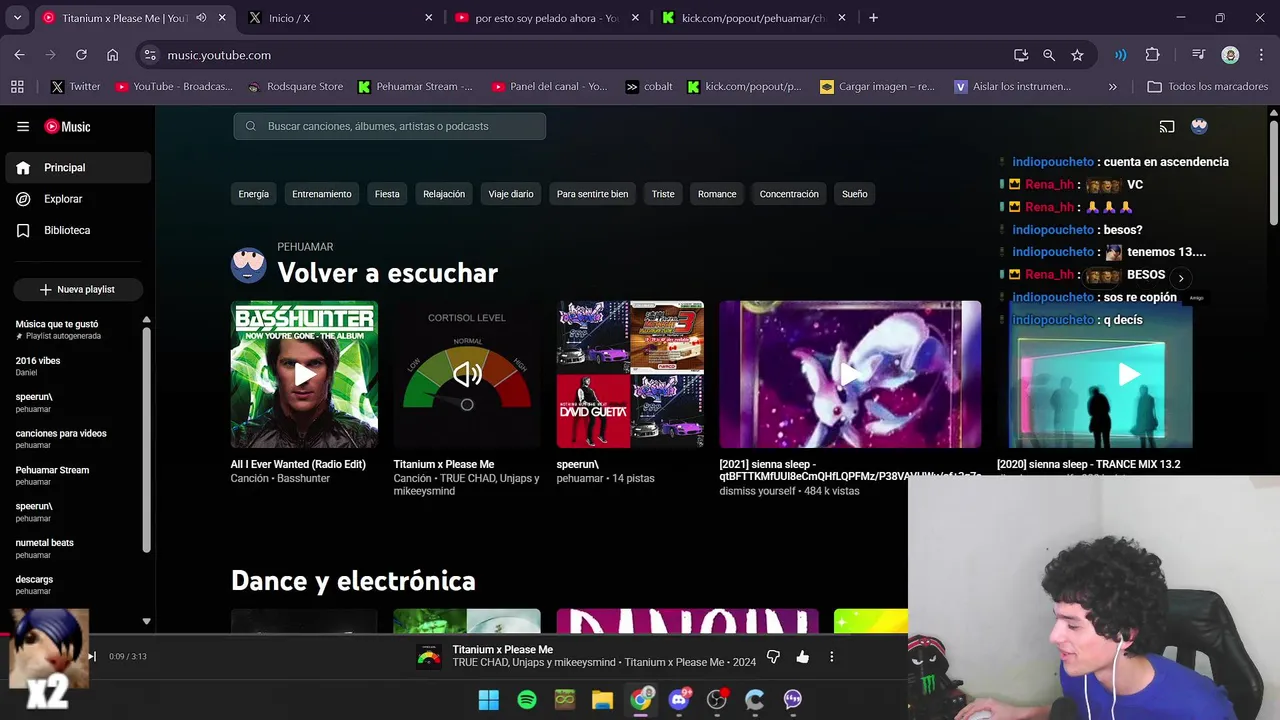Show more bookmarks with the double chevron

[1112, 87]
